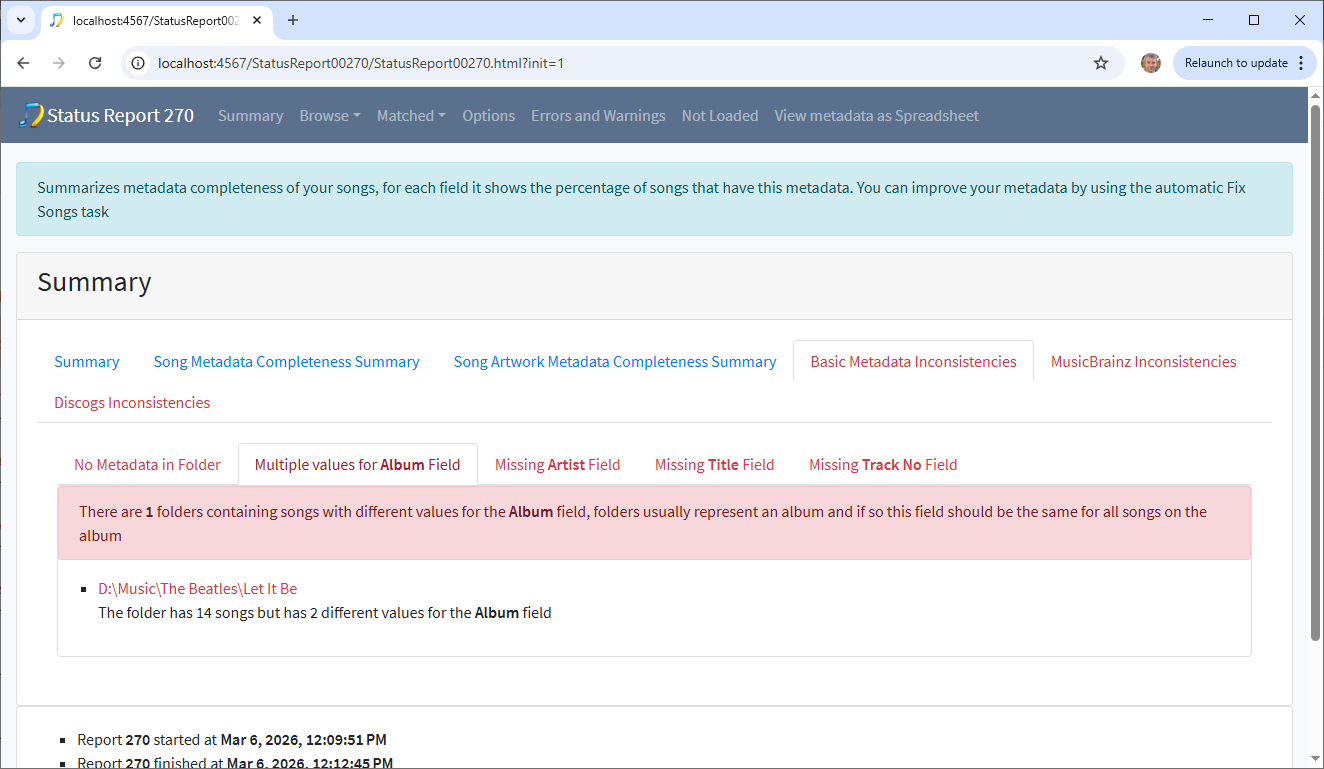Screen dimensions: 1324x769
Task: Switch to MusicBrainz Inconsistencies tab
Action: (x=1143, y=362)
